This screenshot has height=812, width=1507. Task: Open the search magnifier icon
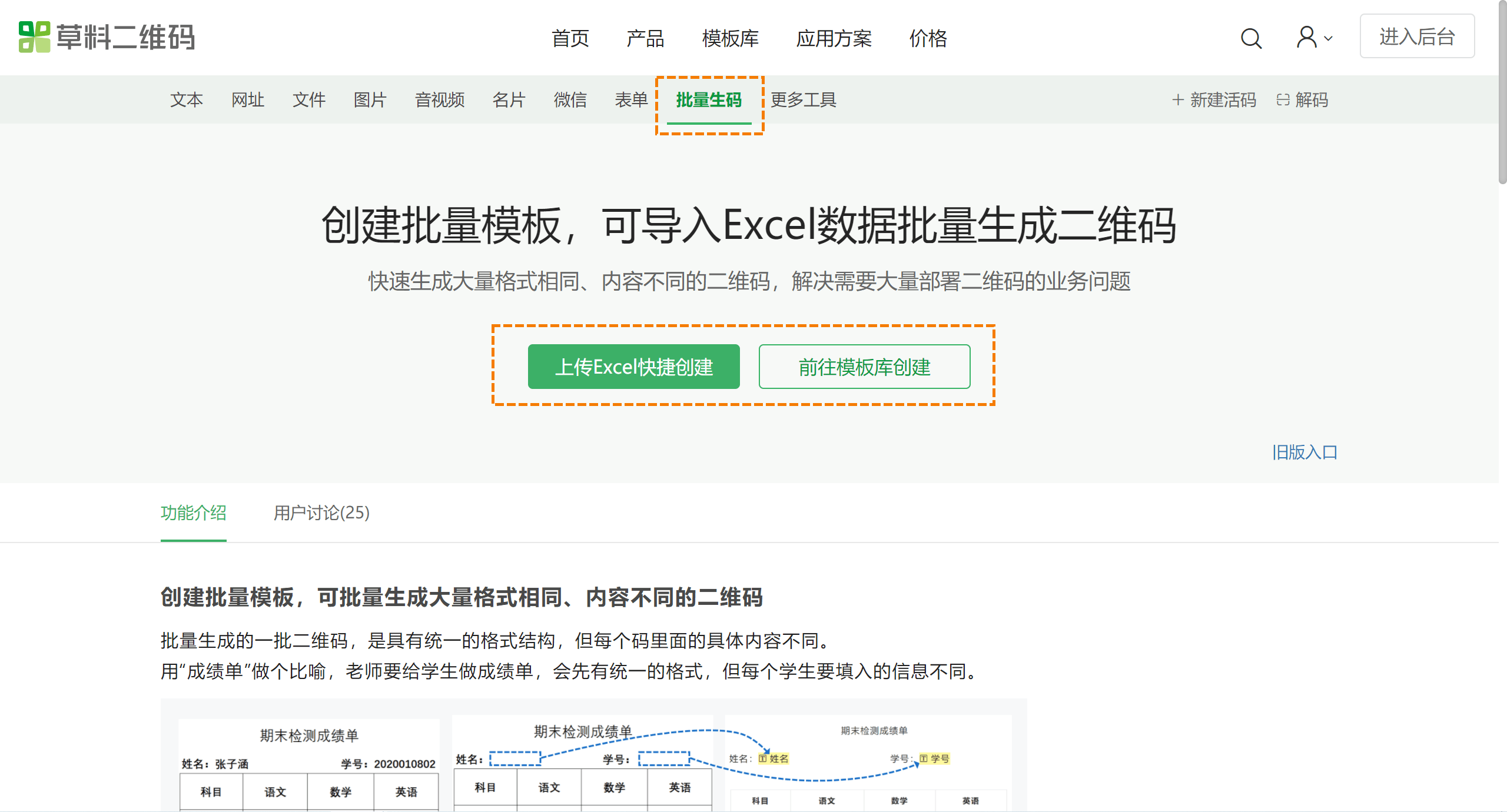[1251, 38]
